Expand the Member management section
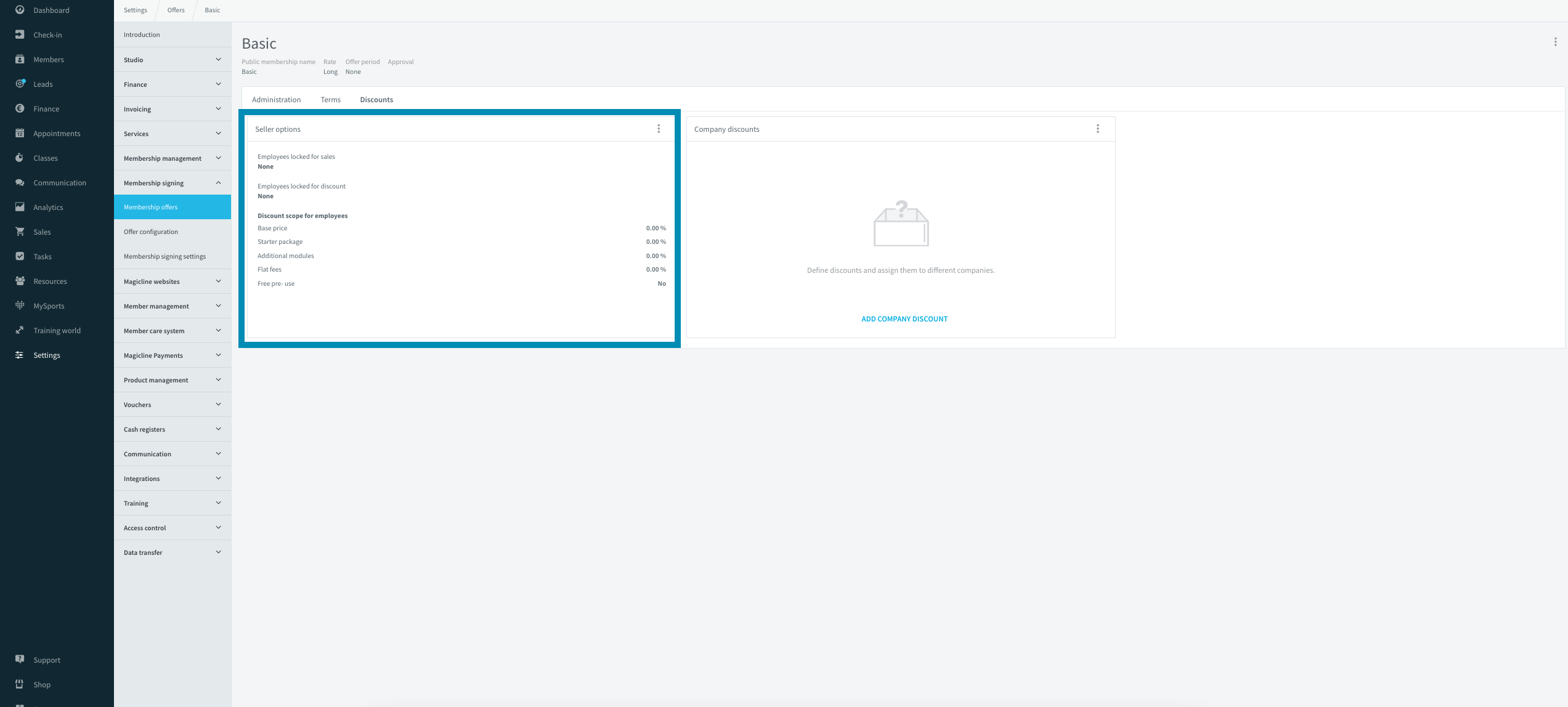 (x=173, y=306)
